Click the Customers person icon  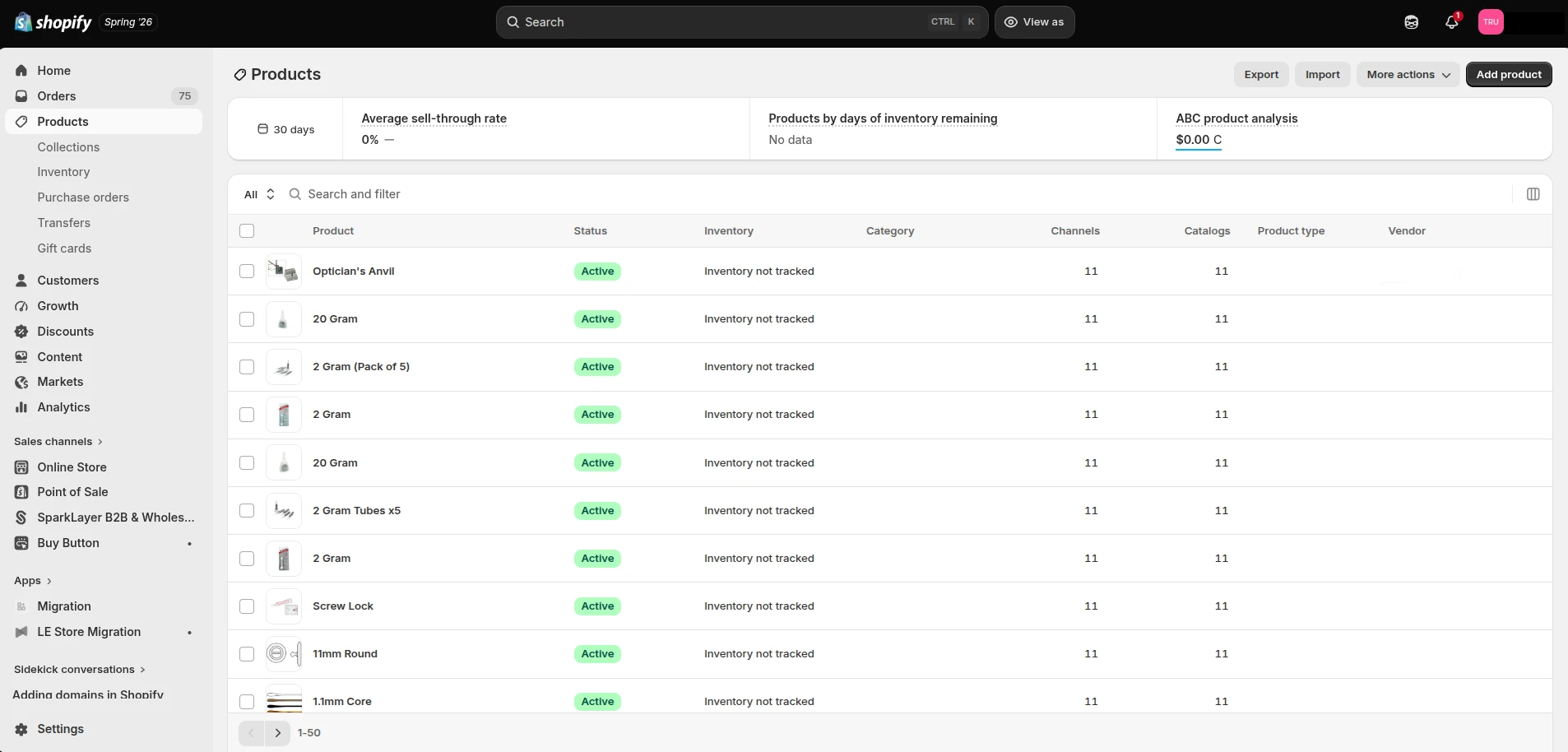(x=21, y=281)
